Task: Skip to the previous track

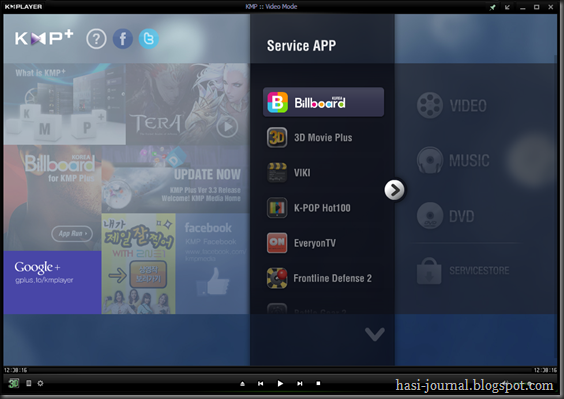Action: 260,384
